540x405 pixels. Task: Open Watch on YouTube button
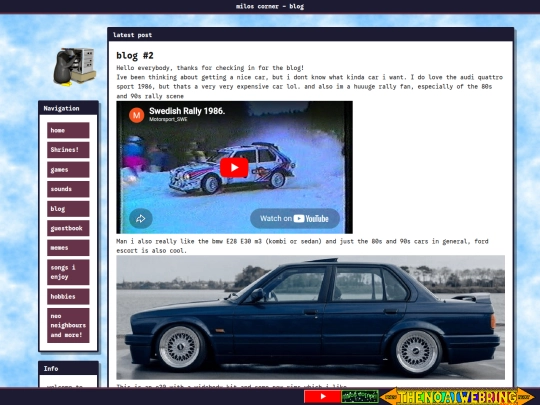click(295, 218)
